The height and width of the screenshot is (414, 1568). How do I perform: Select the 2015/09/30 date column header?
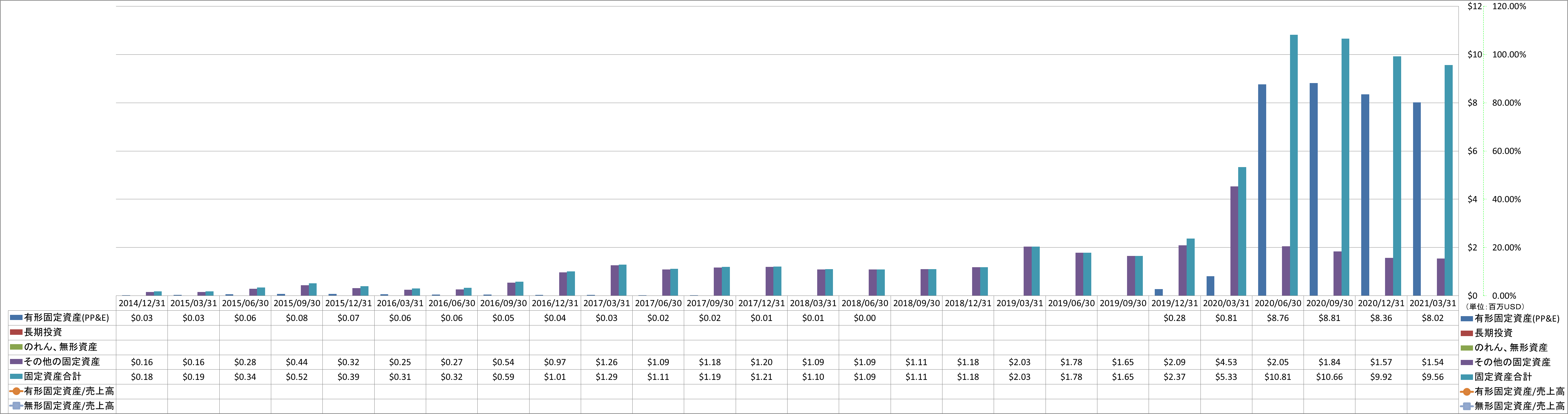[x=296, y=303]
